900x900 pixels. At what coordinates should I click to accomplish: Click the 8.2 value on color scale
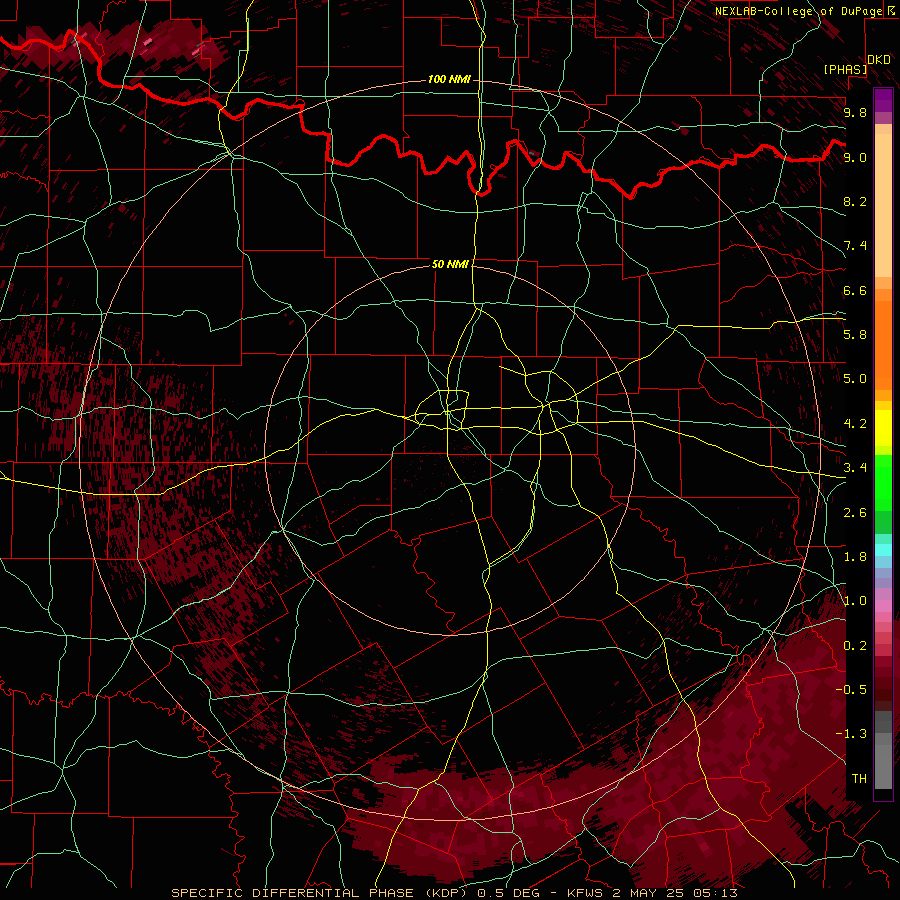point(855,201)
